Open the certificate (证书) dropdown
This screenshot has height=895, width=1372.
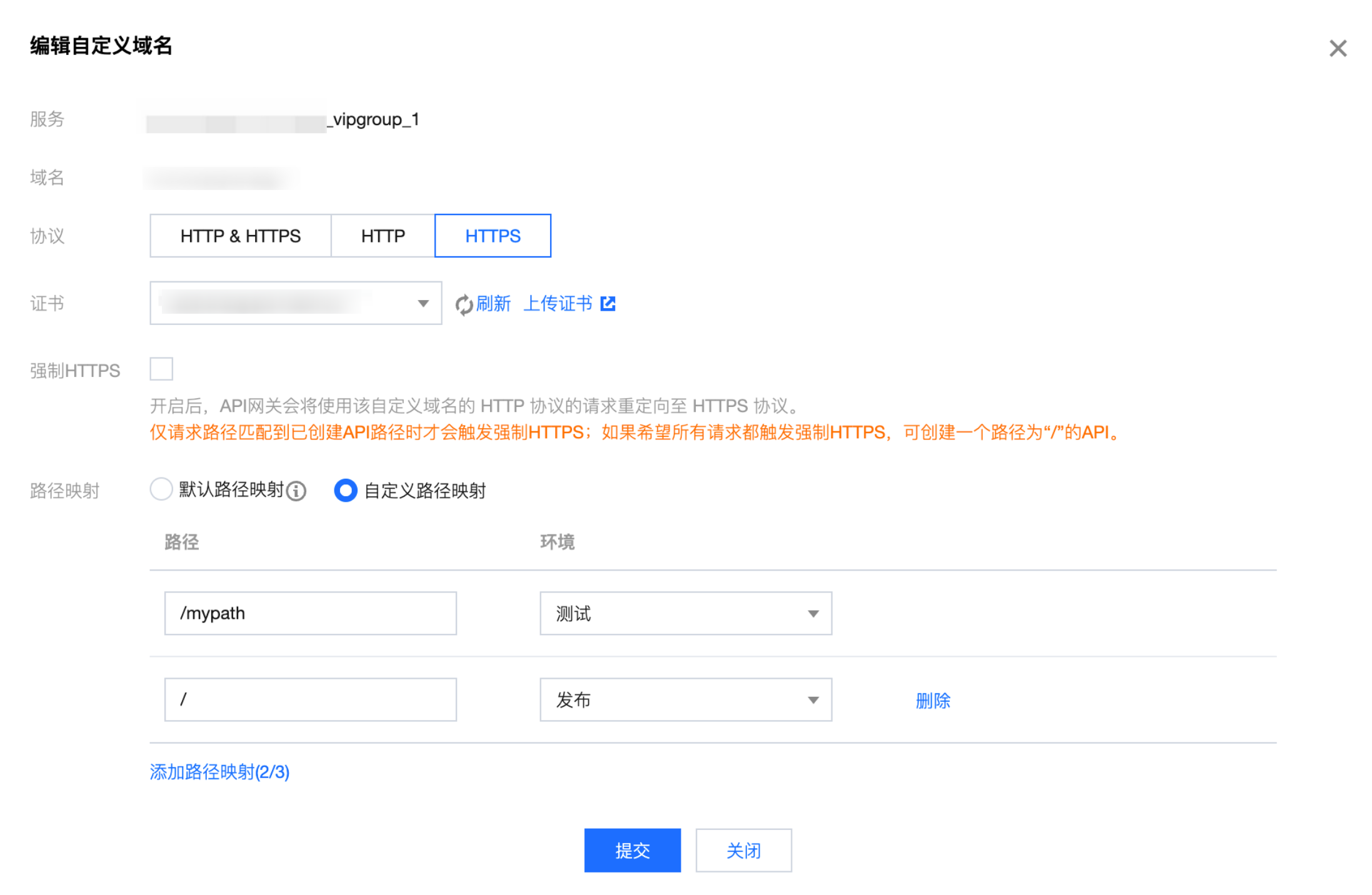pyautogui.click(x=296, y=303)
